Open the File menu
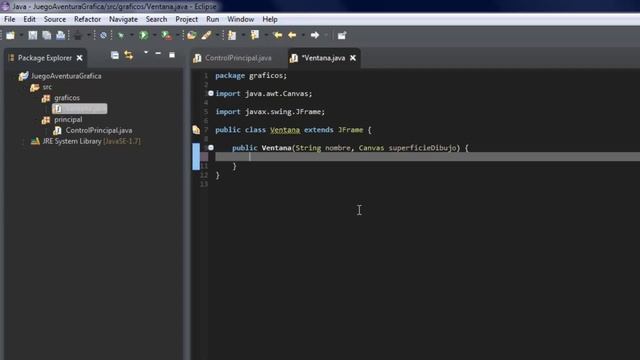 point(10,19)
